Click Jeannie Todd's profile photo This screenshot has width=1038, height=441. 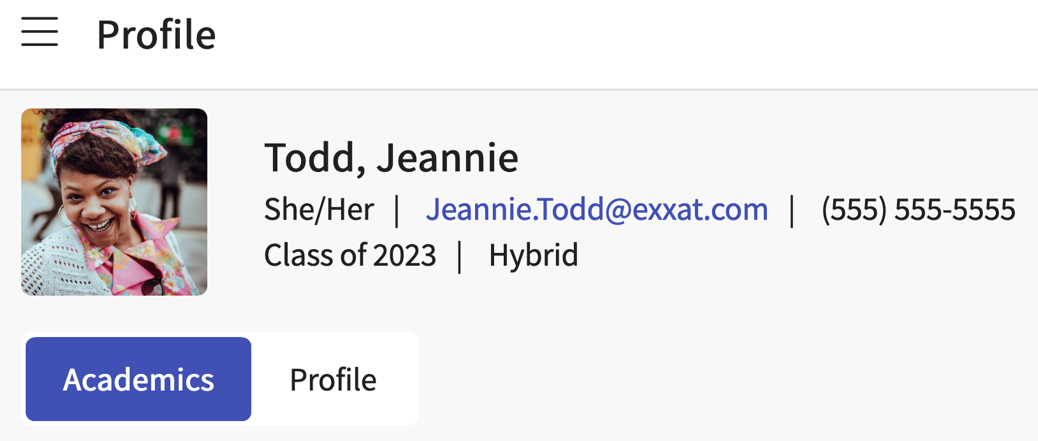coord(114,202)
